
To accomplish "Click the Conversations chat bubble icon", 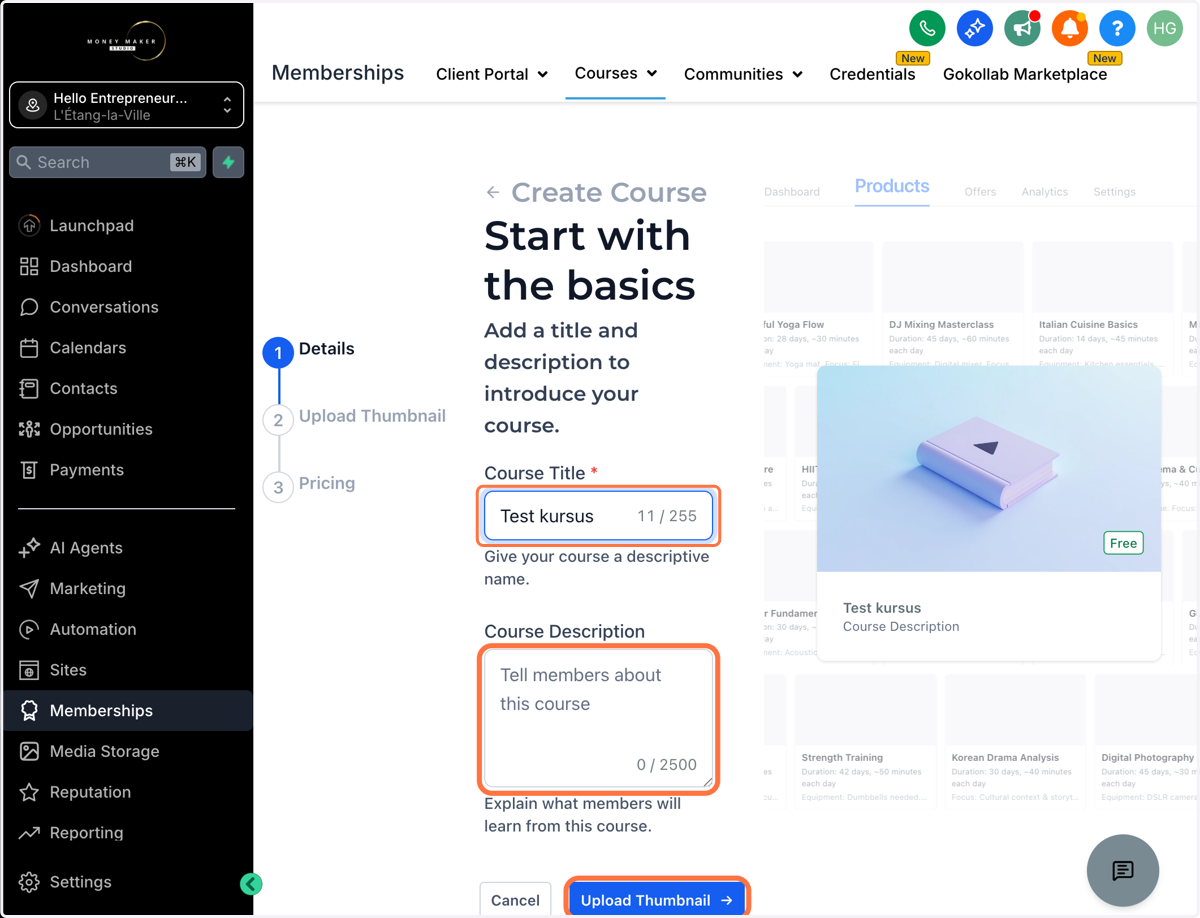I will [x=29, y=307].
